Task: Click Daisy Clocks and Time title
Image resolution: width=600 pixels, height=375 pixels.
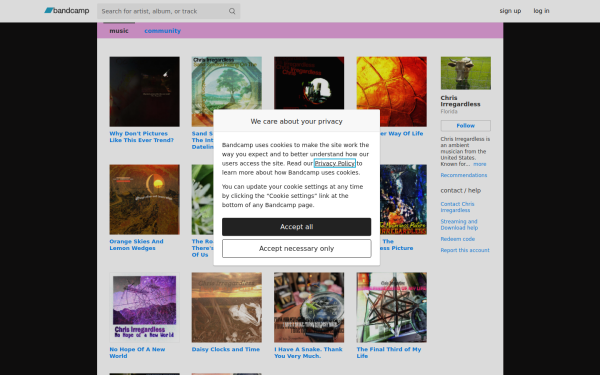Action: (226, 349)
